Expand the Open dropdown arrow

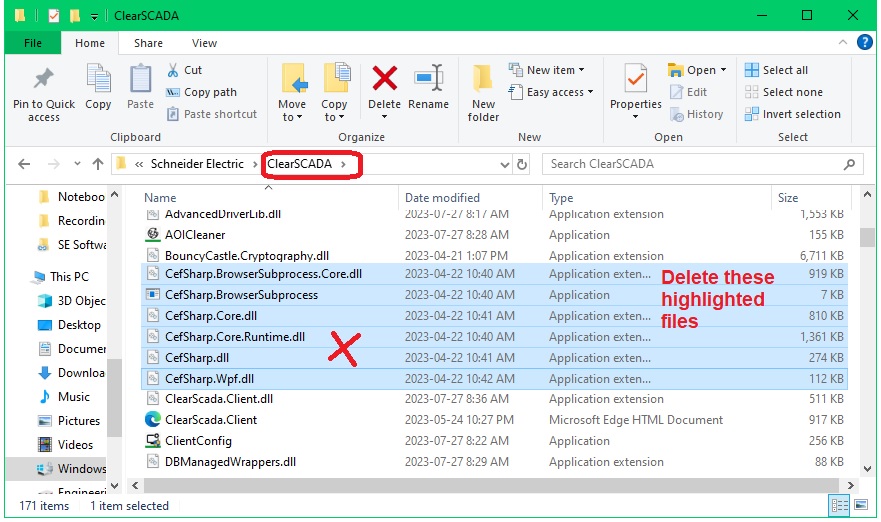724,70
